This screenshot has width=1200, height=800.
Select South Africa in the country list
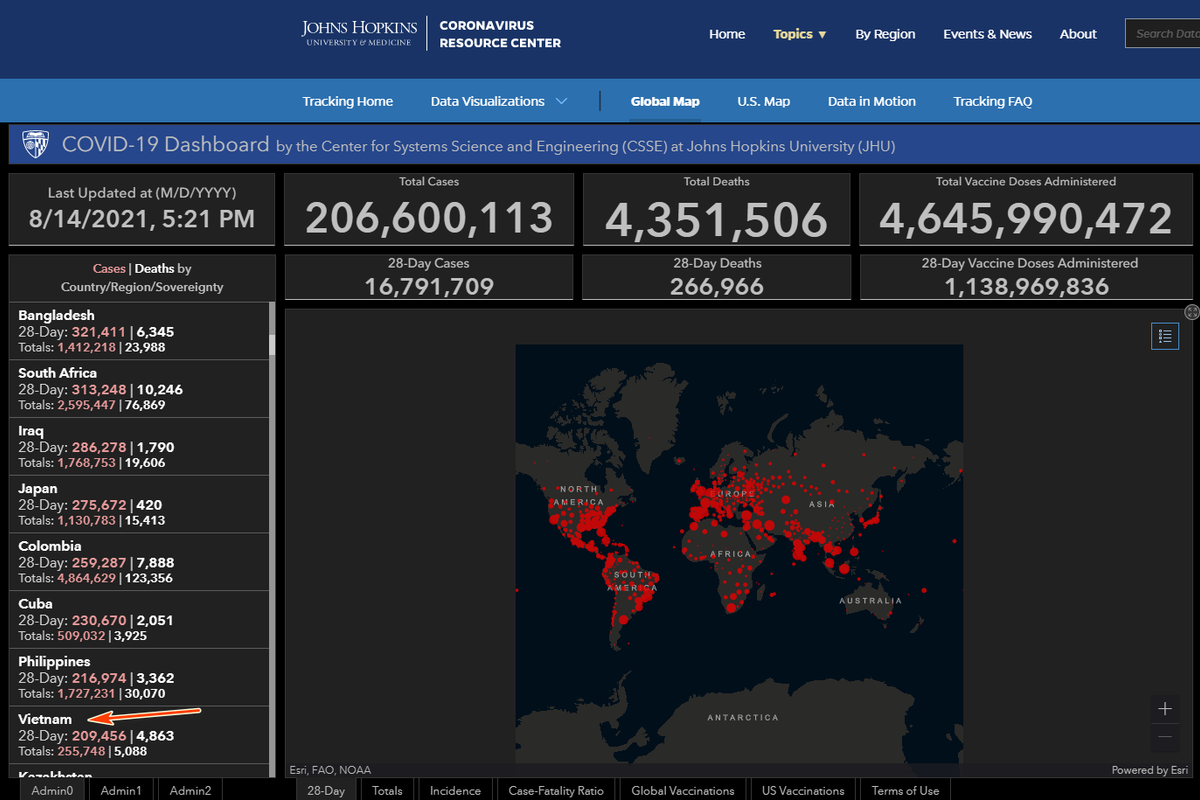tap(139, 389)
